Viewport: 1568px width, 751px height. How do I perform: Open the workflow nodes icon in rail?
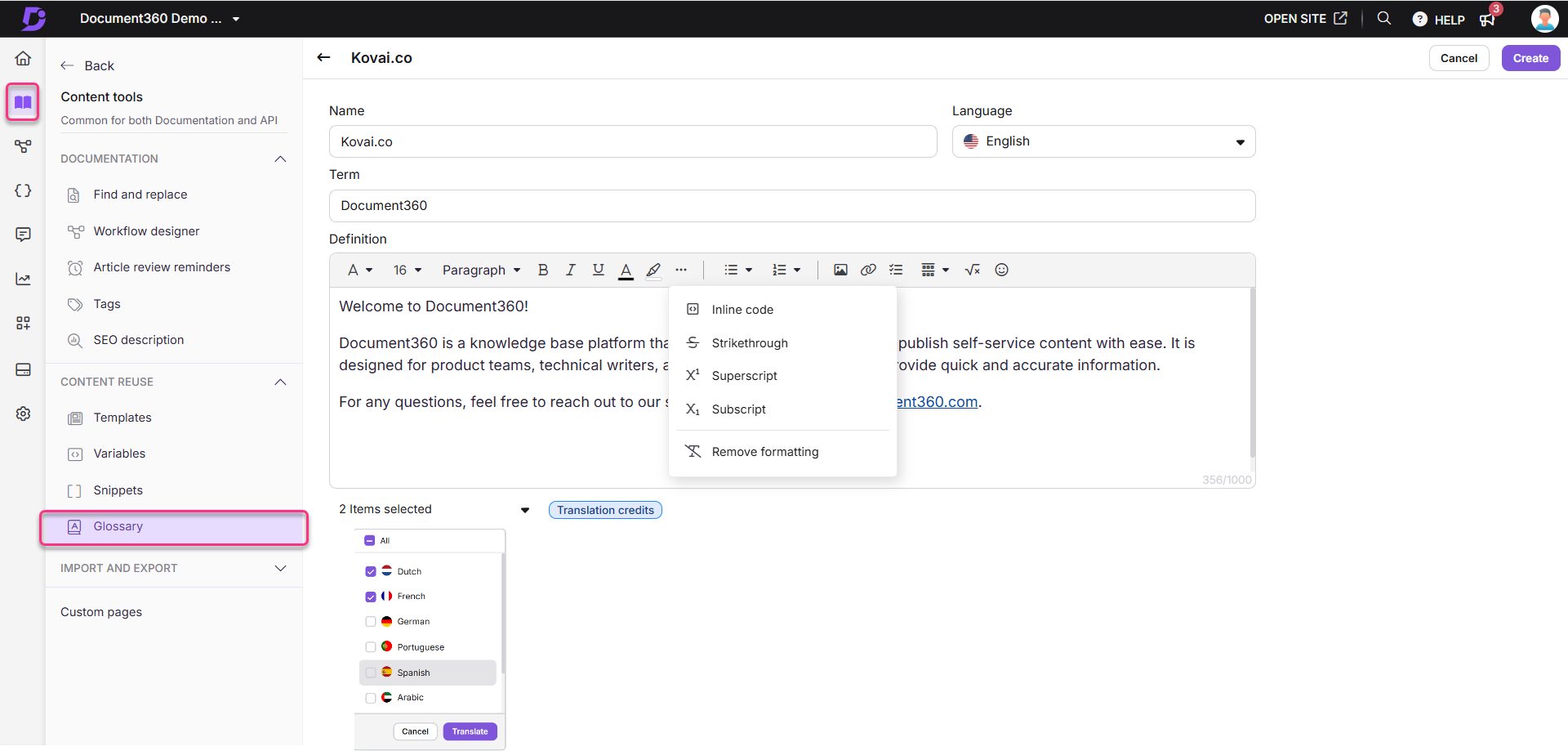(23, 146)
